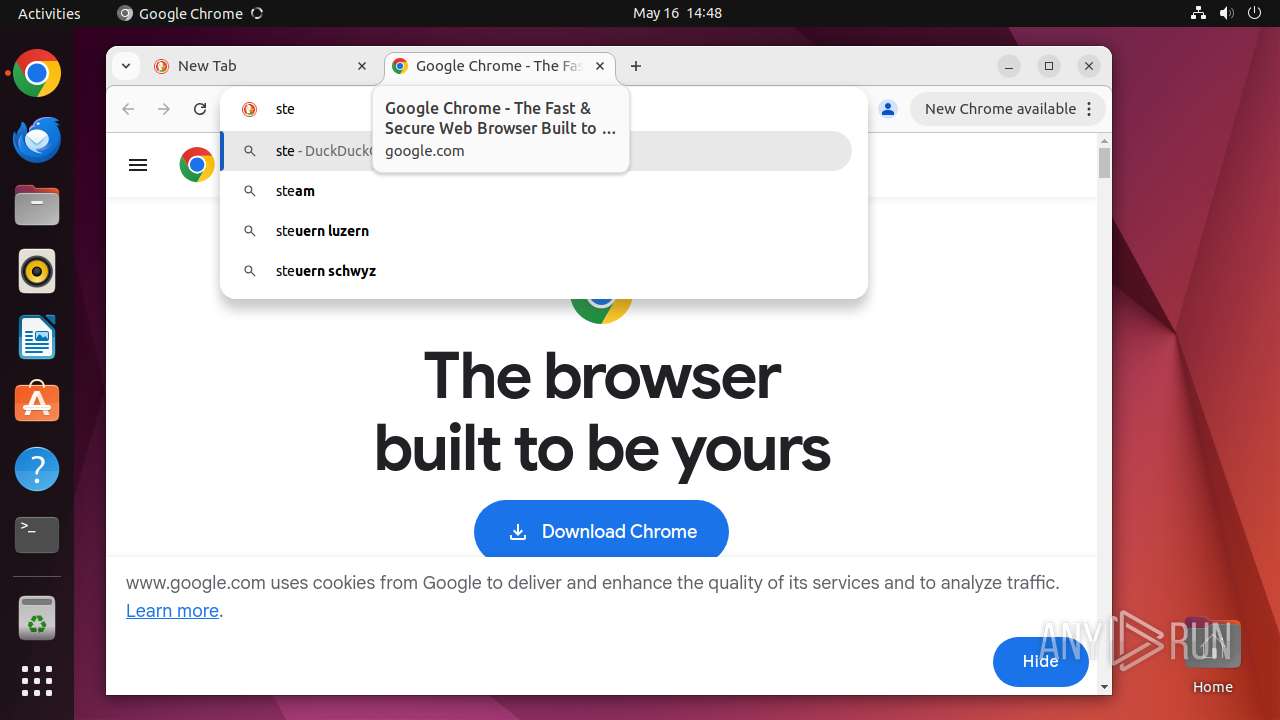Open Google Chrome from the dock
Viewport: 1280px width, 720px height.
pyautogui.click(x=37, y=74)
